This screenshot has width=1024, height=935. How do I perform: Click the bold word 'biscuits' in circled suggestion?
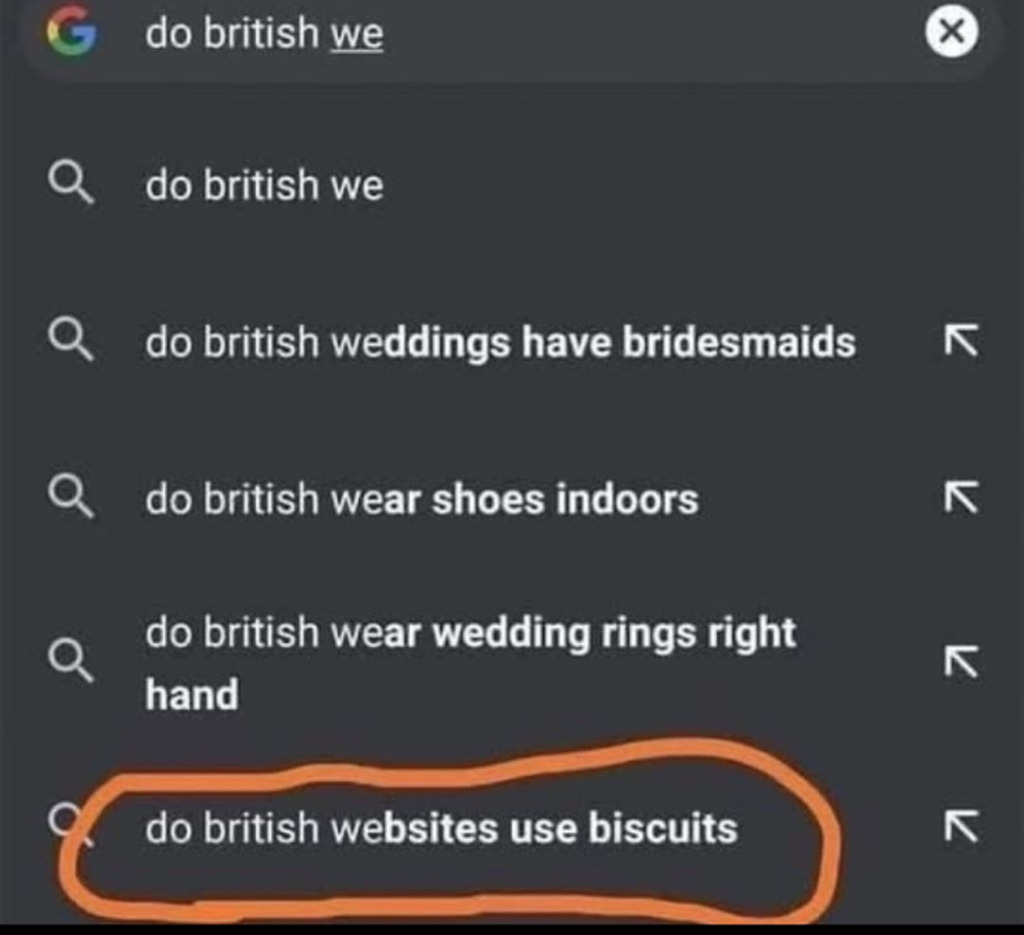pos(662,828)
